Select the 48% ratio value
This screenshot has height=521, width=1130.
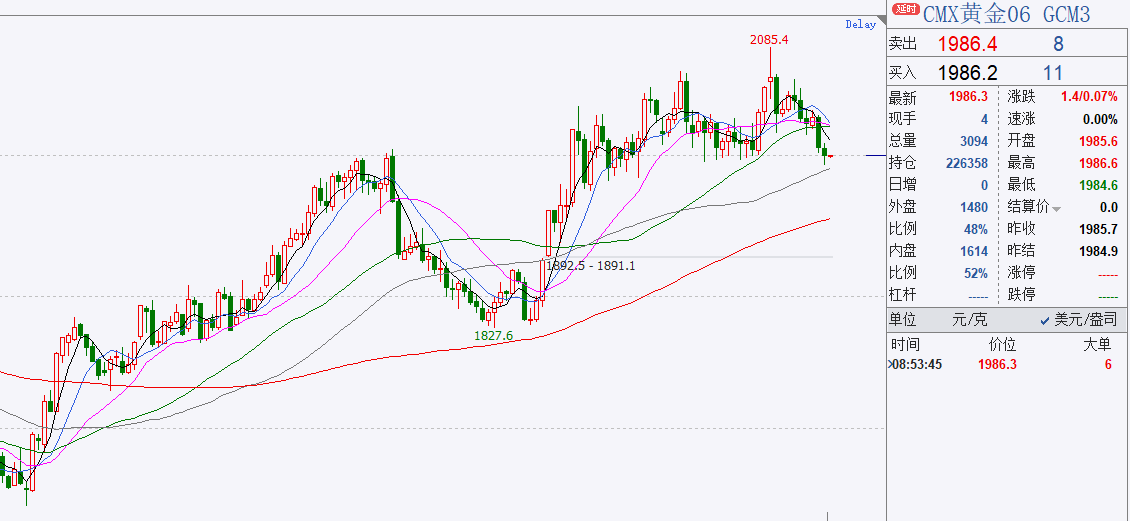[976, 230]
